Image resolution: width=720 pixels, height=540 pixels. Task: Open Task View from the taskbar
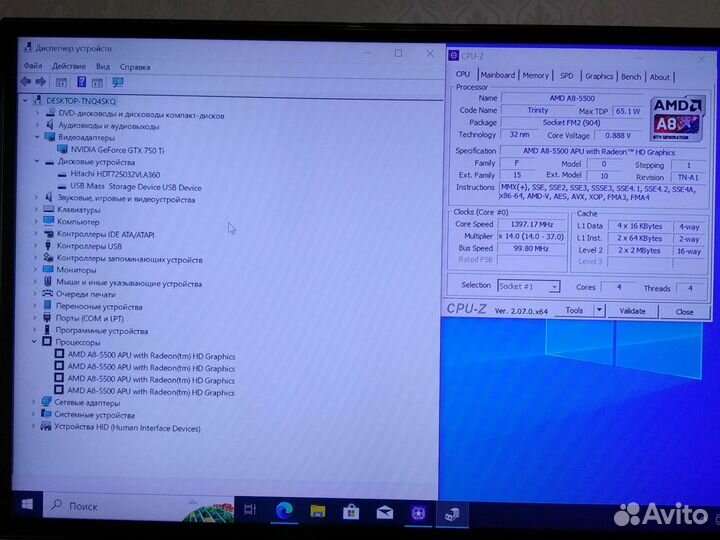[250, 509]
